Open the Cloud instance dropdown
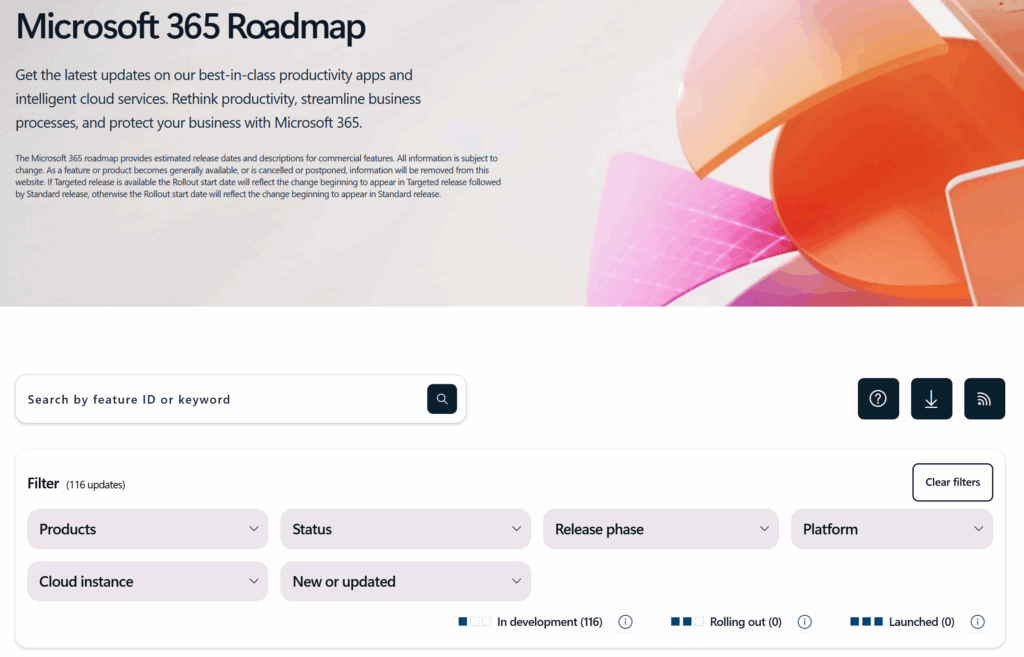This screenshot has width=1024, height=657. tap(147, 581)
